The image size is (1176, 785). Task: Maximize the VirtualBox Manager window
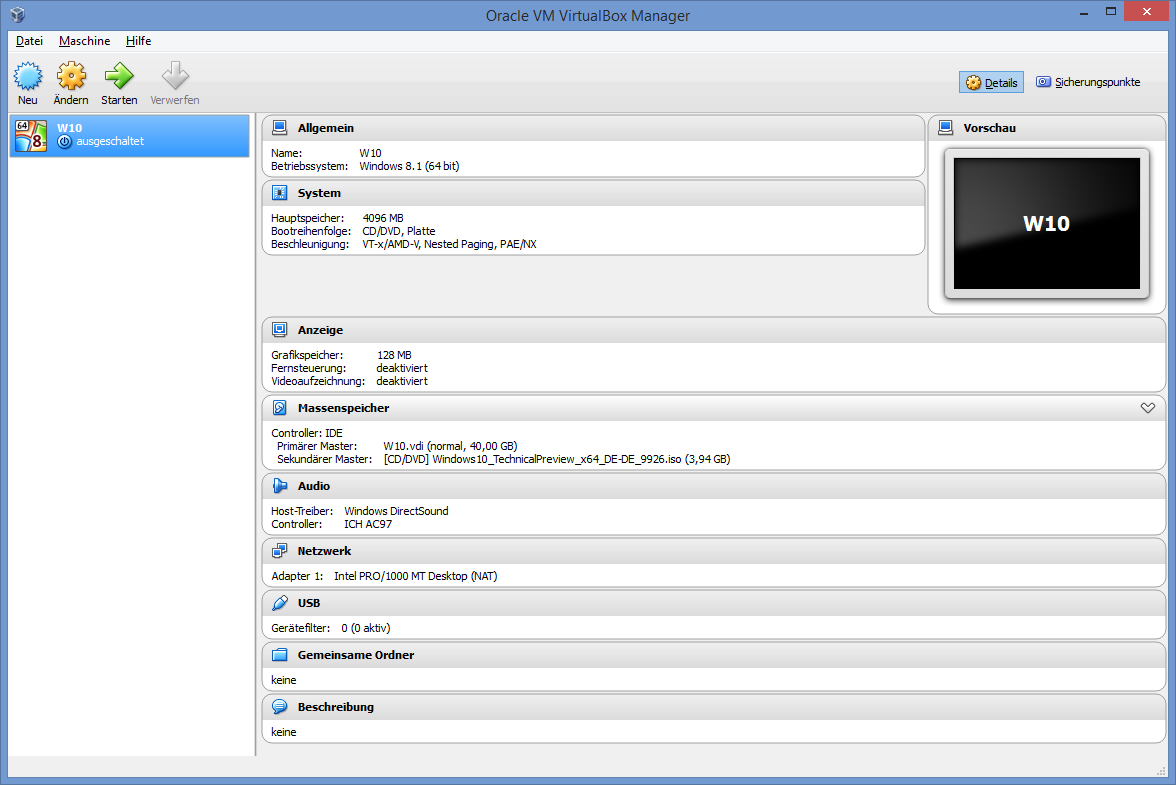[1110, 12]
